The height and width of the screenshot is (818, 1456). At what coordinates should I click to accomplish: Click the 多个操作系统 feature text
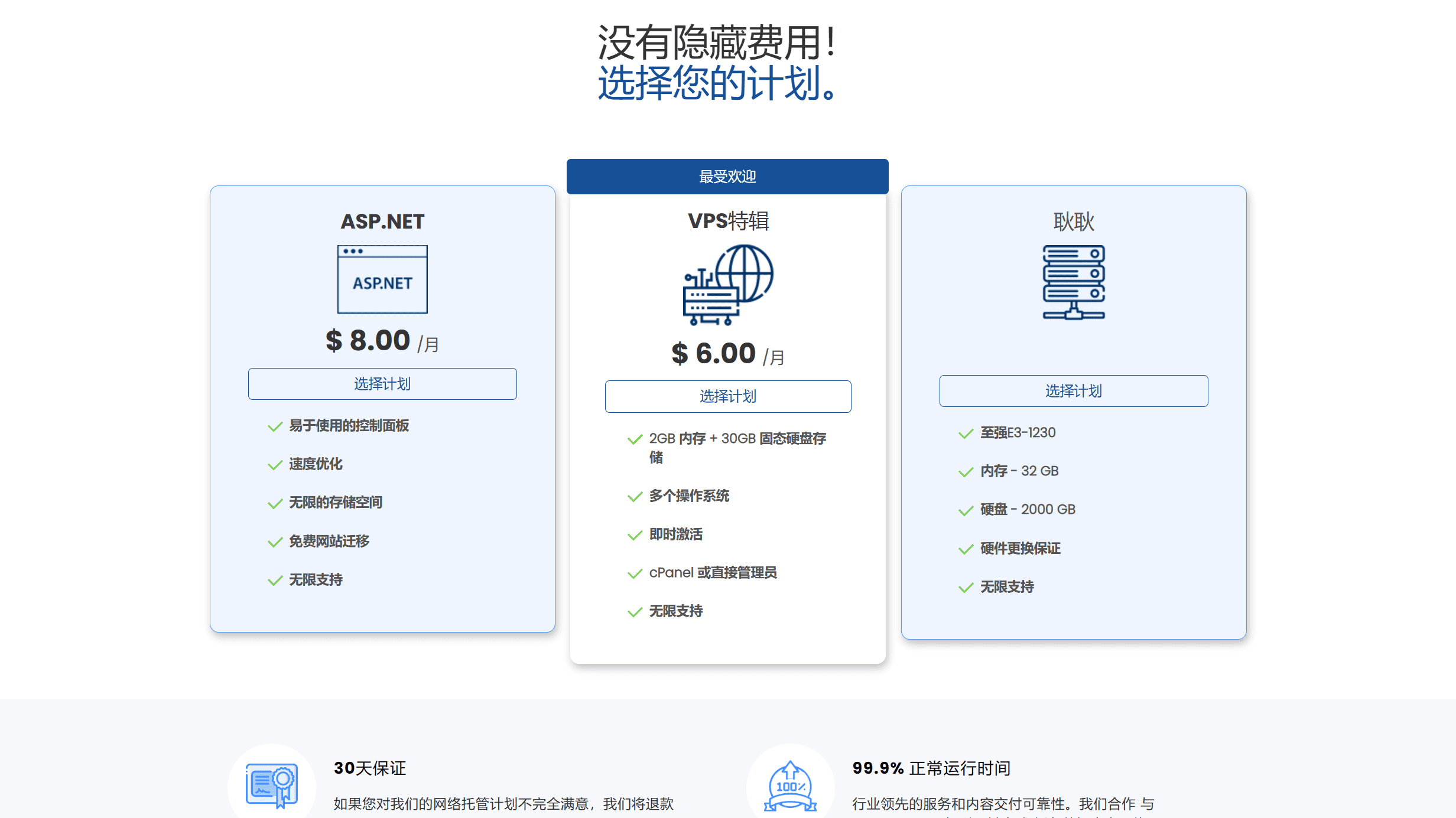(689, 496)
